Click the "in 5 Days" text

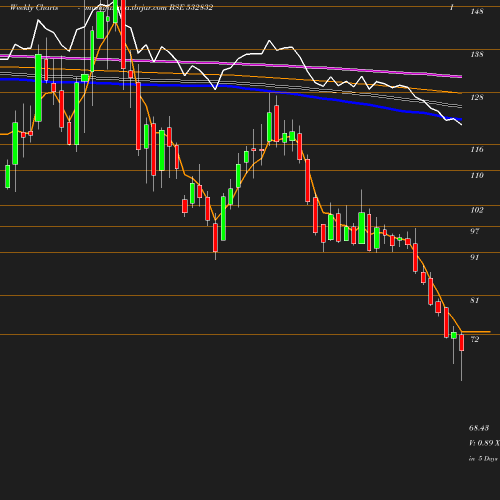pos(483,459)
